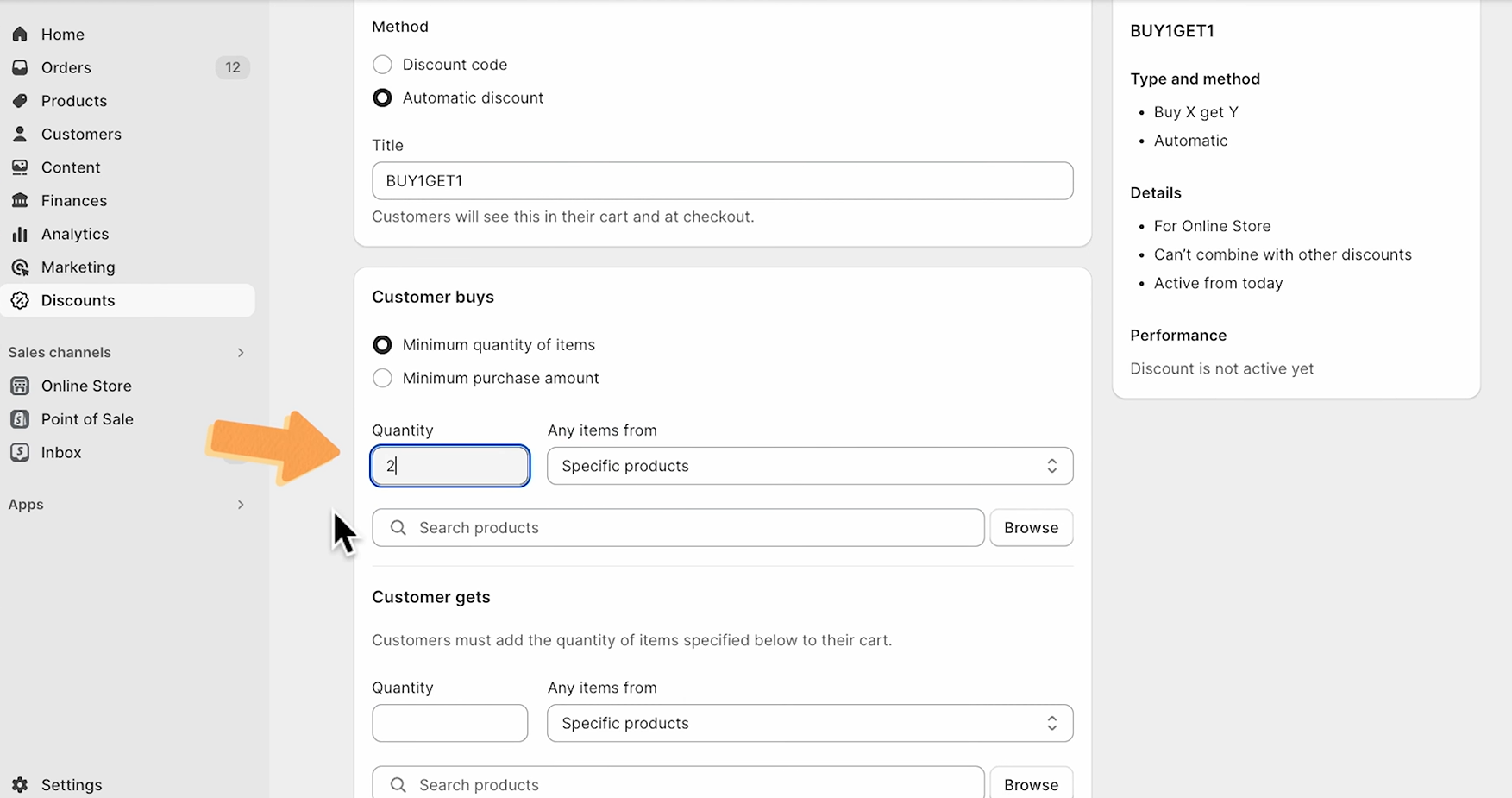Click the Analytics bar chart icon
Screen dimensions: 1512x798
20,234
